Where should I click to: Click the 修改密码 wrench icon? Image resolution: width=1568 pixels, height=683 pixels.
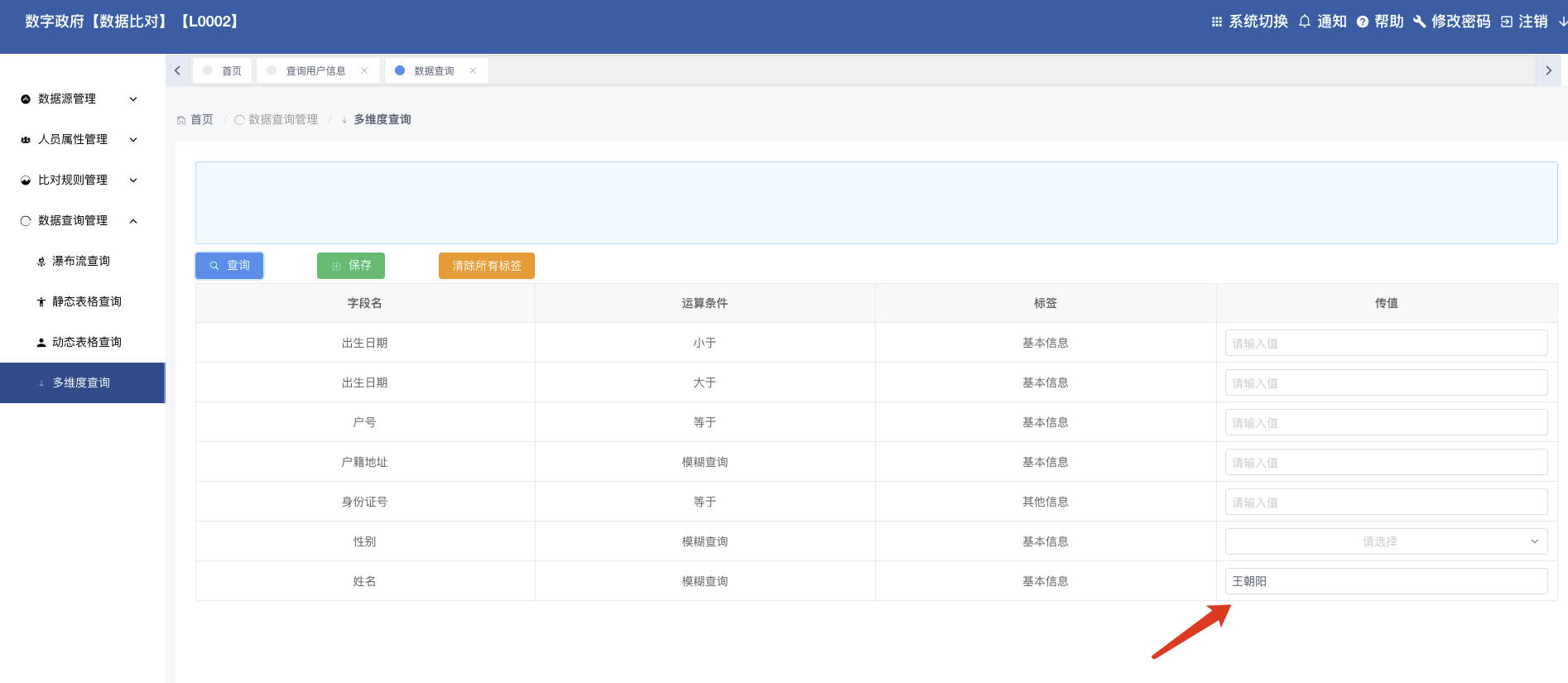[1420, 22]
